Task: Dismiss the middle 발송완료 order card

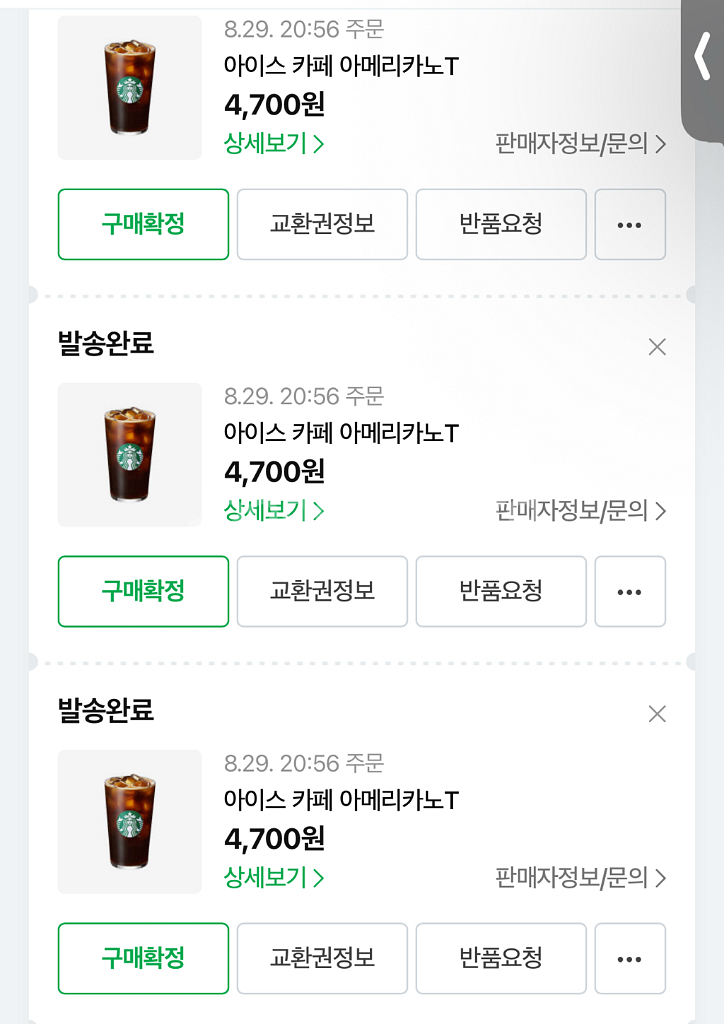Action: click(x=657, y=347)
